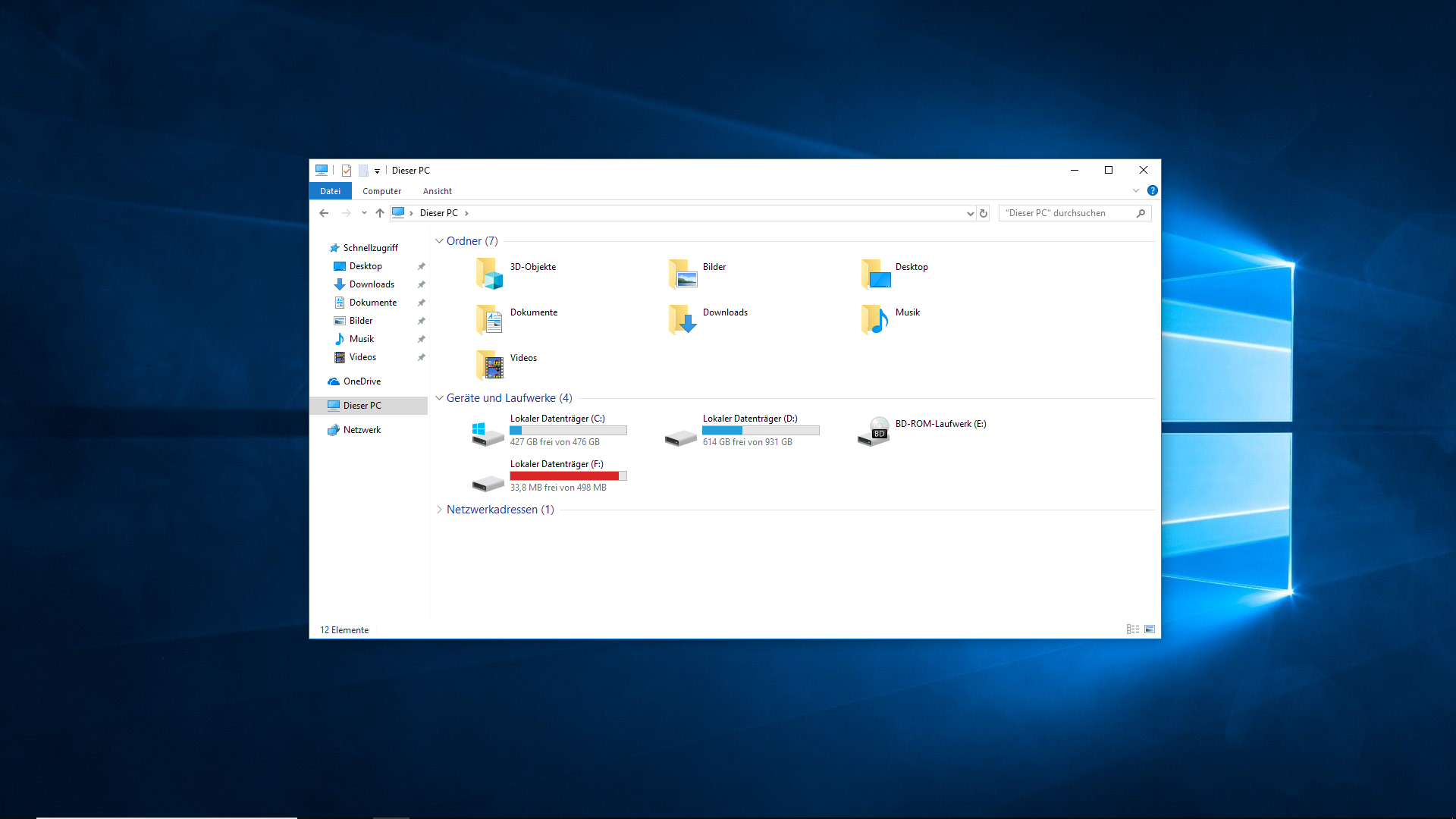Expand the Netzwerkadressen (1) group
Image resolution: width=1456 pixels, height=819 pixels.
tap(439, 510)
